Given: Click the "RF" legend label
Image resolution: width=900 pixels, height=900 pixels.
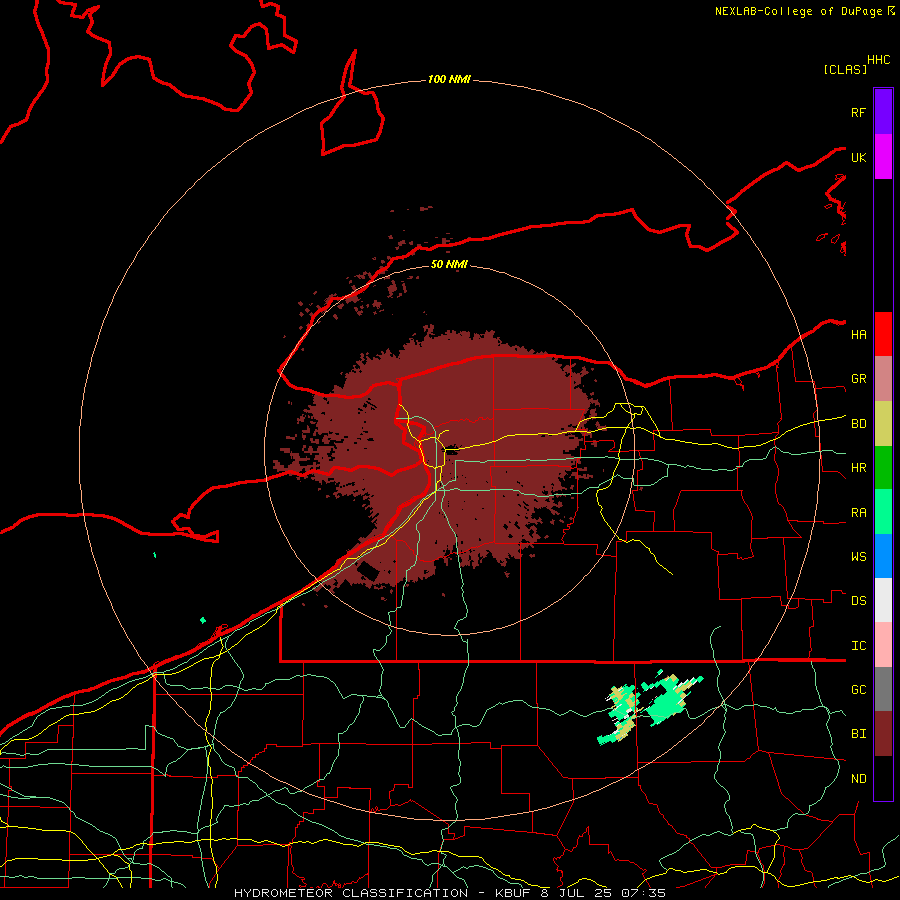Looking at the screenshot, I should click(858, 112).
